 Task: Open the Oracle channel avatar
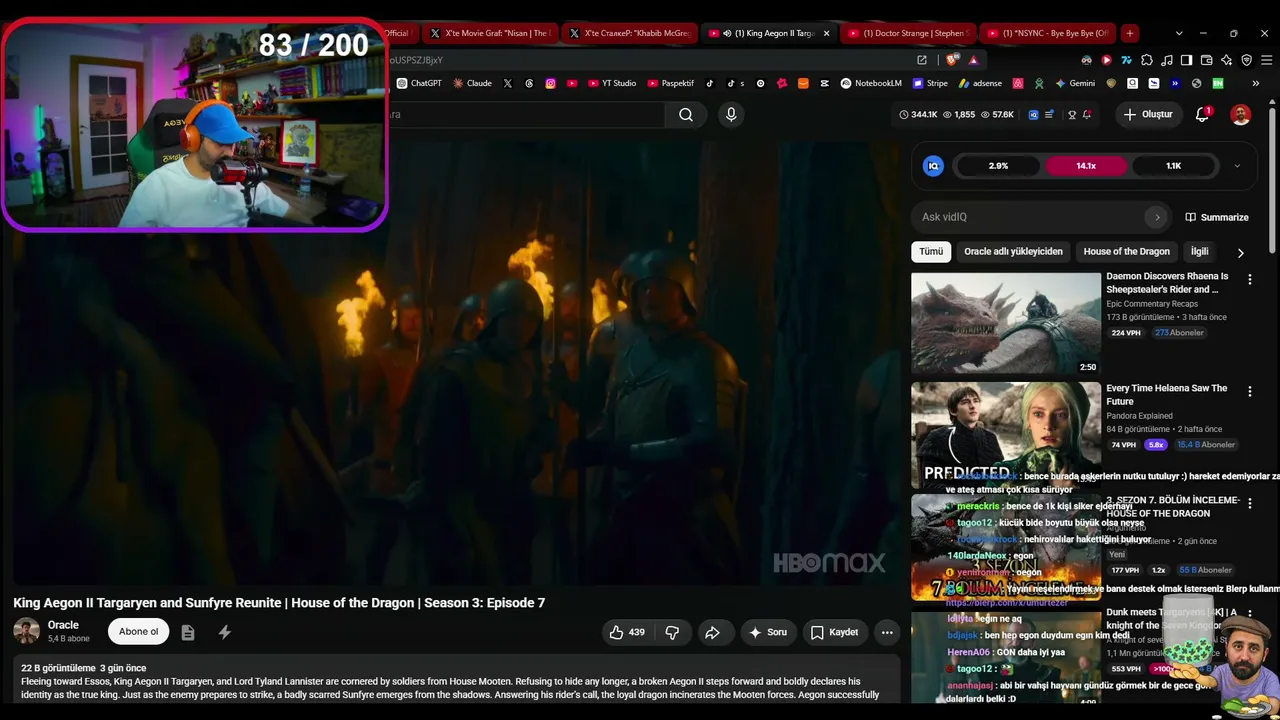(26, 631)
